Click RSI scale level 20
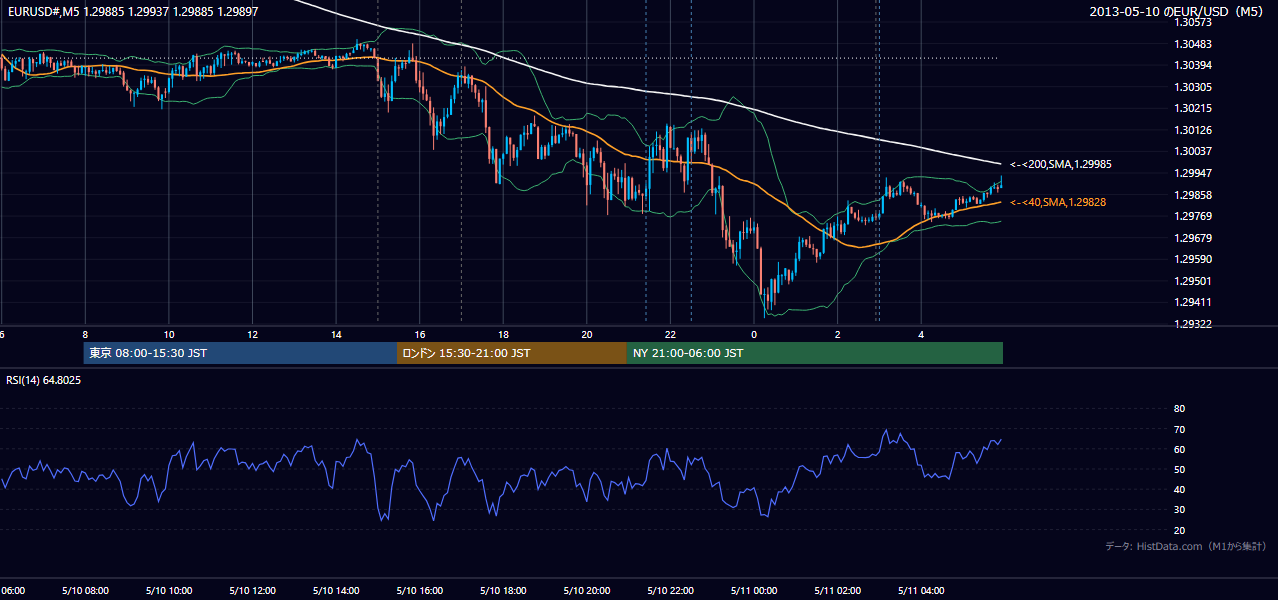The width and height of the screenshot is (1278, 600). point(1179,530)
